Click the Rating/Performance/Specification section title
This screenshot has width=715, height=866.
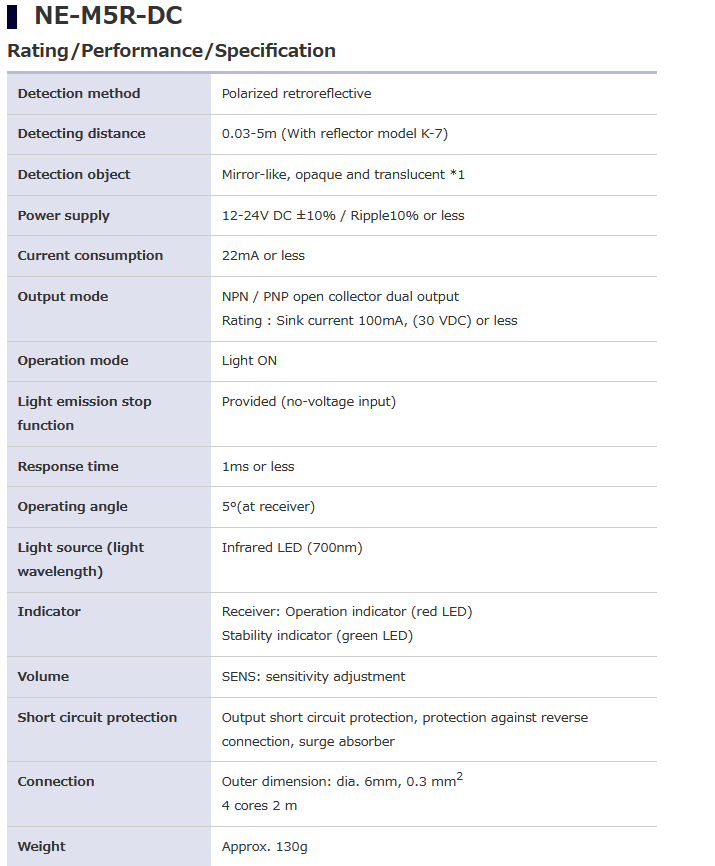coord(171,51)
